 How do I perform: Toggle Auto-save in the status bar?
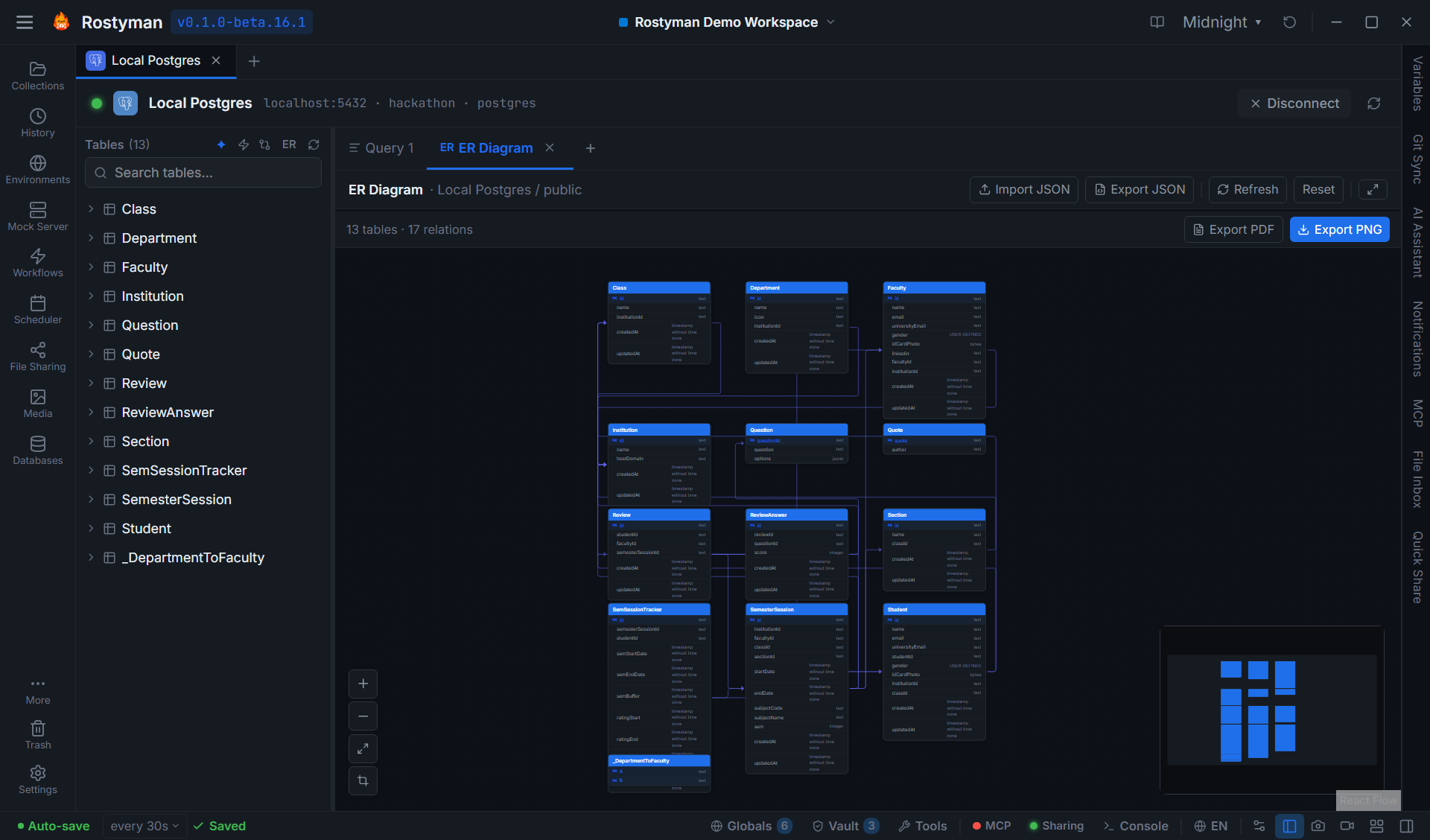pyautogui.click(x=54, y=826)
